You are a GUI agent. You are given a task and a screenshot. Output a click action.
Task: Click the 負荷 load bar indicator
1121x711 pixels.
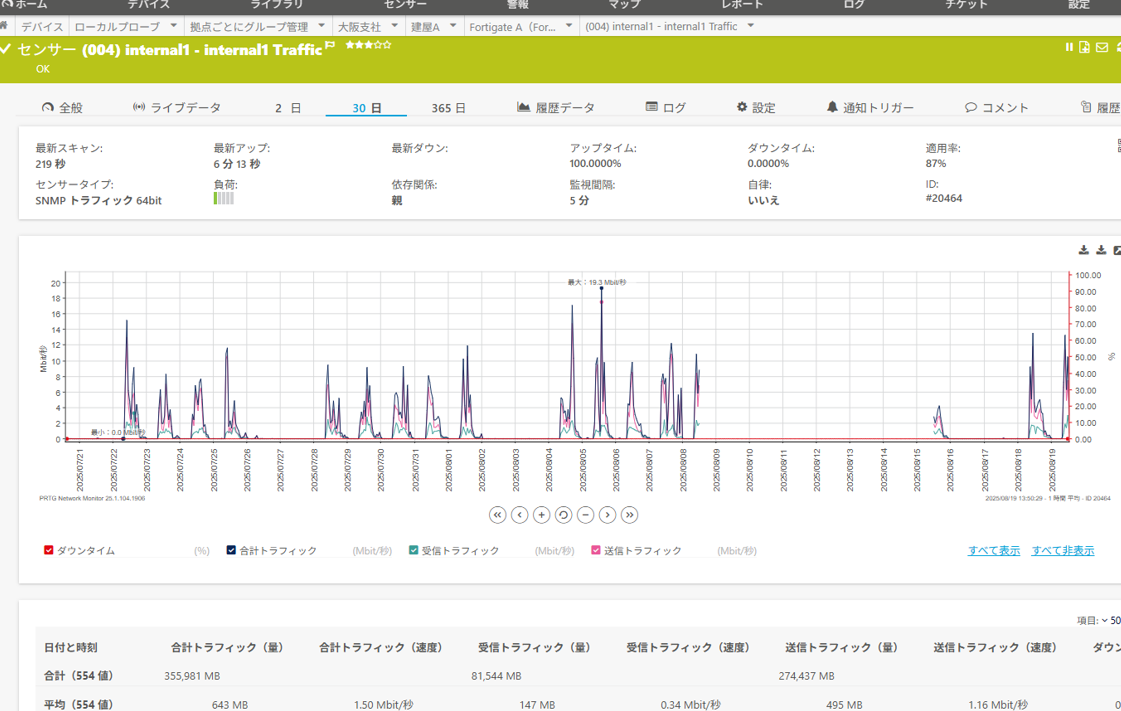224,198
